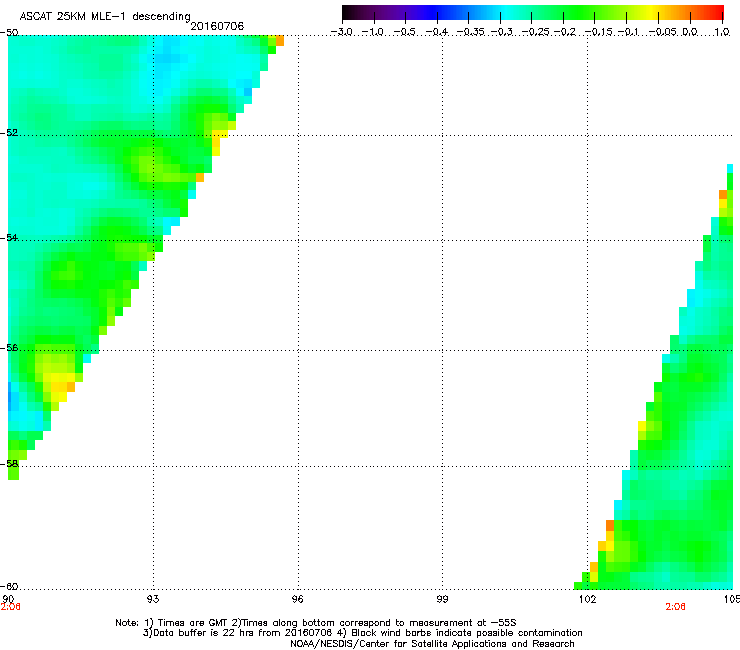
Task: Click the -52 latitude axis label
Action: 9,133
